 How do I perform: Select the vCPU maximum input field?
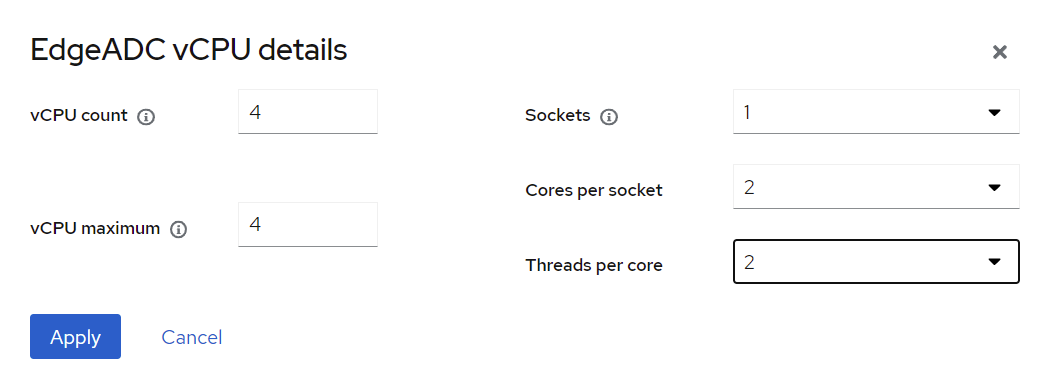pyautogui.click(x=308, y=224)
